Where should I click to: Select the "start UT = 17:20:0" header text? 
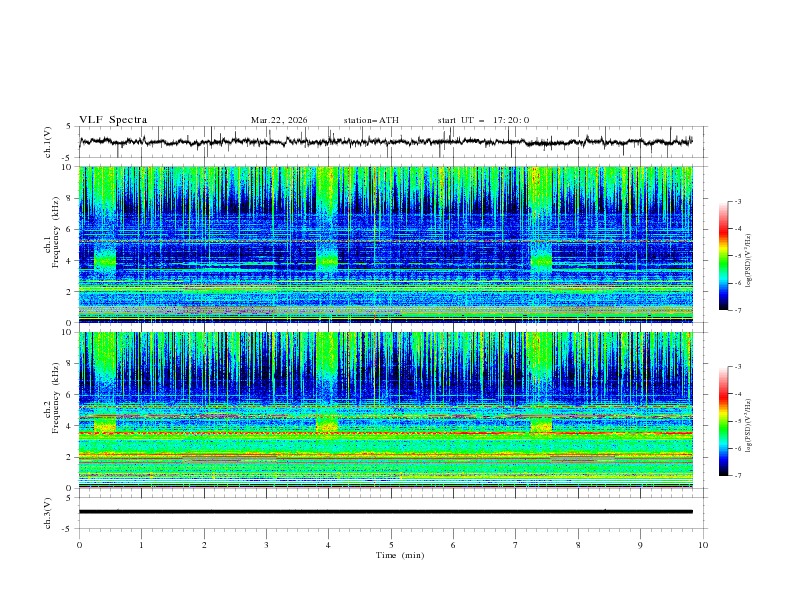tap(483, 120)
